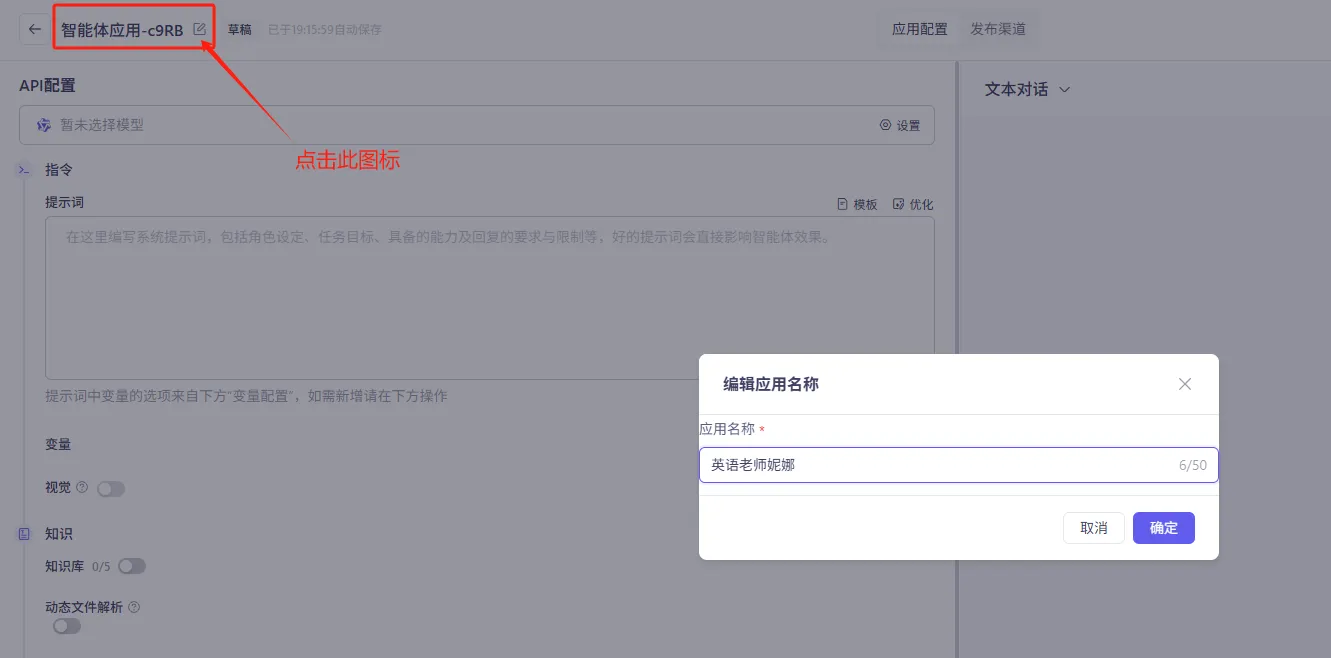Click the edit pencil icon beside app name
This screenshot has height=658, width=1331.
coord(200,29)
